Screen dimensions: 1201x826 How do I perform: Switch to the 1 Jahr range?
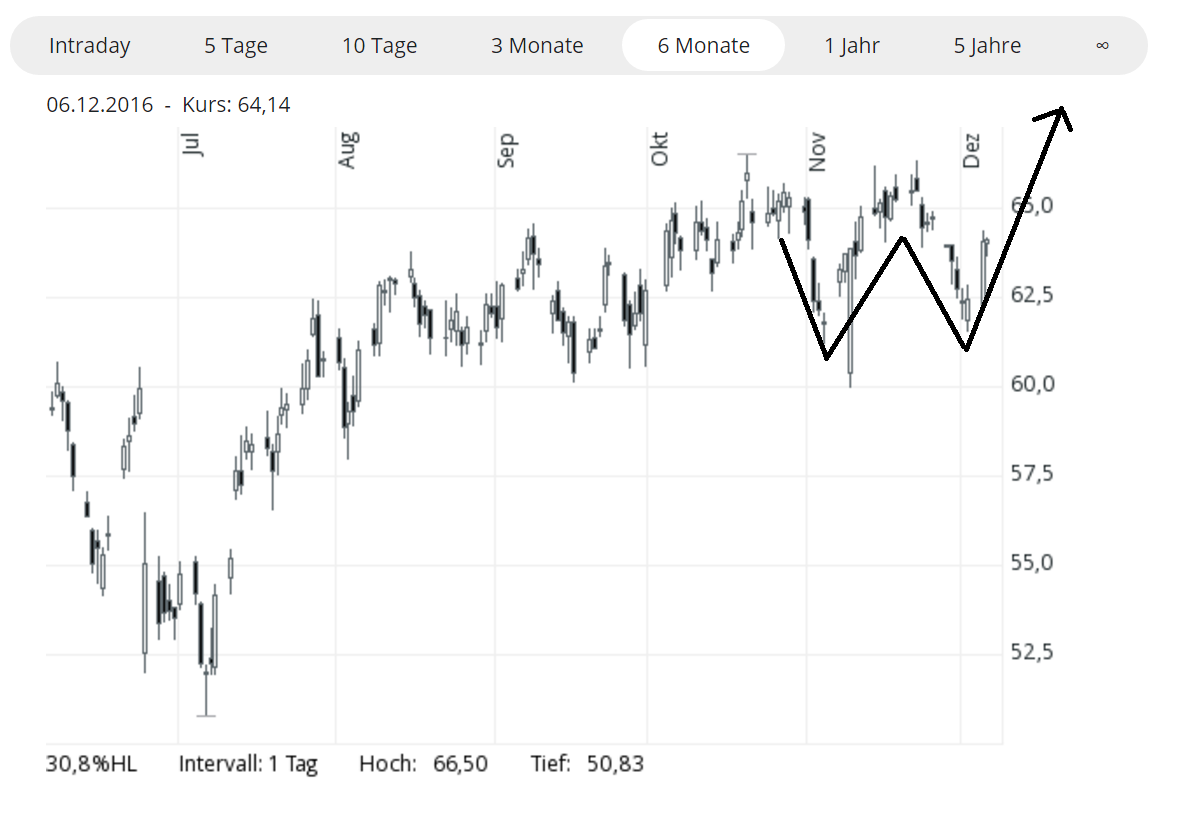852,46
